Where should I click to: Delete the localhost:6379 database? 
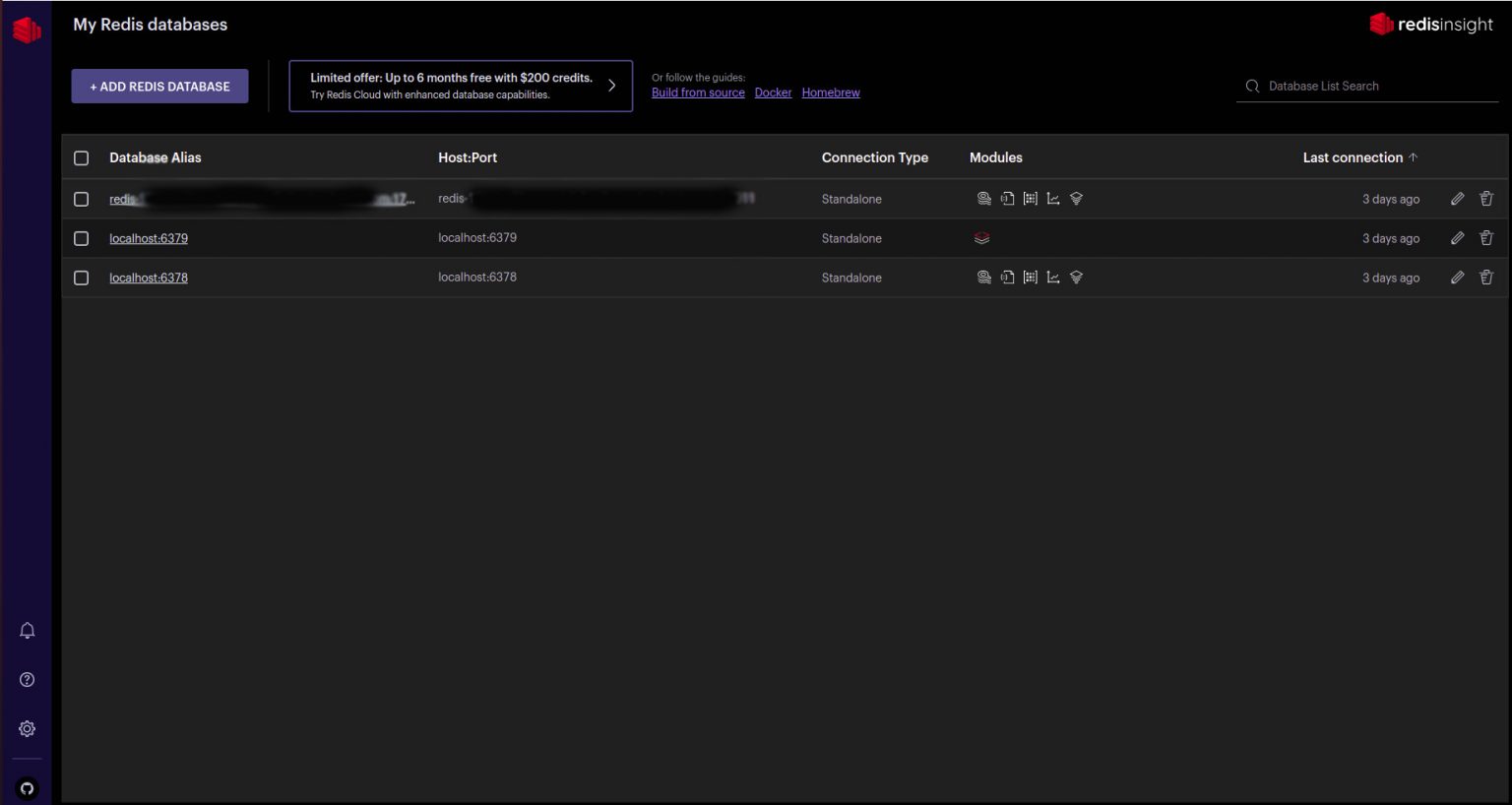coord(1486,238)
